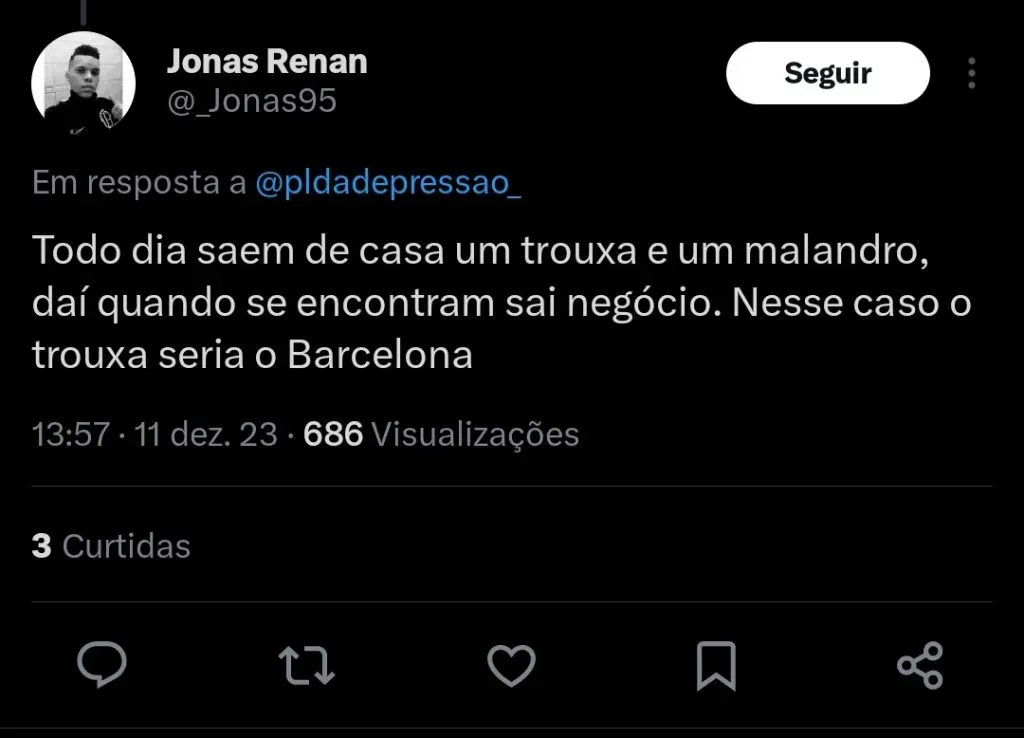Select the Visualizações label
Screen dimensions: 1024x738
[x=476, y=434]
